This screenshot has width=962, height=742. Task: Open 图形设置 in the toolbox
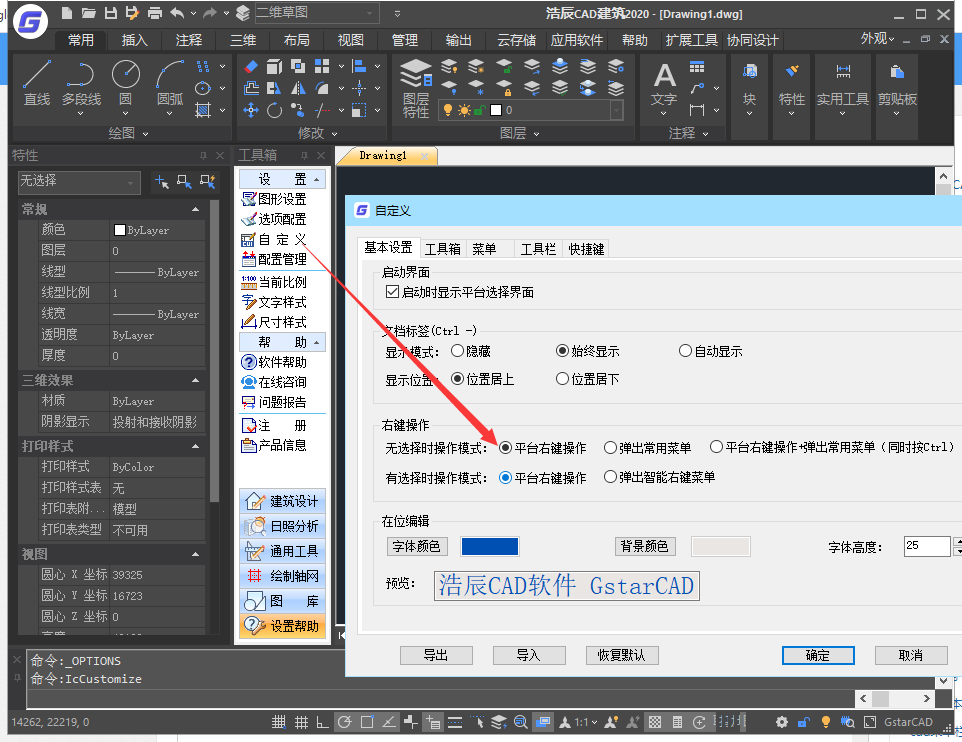274,199
